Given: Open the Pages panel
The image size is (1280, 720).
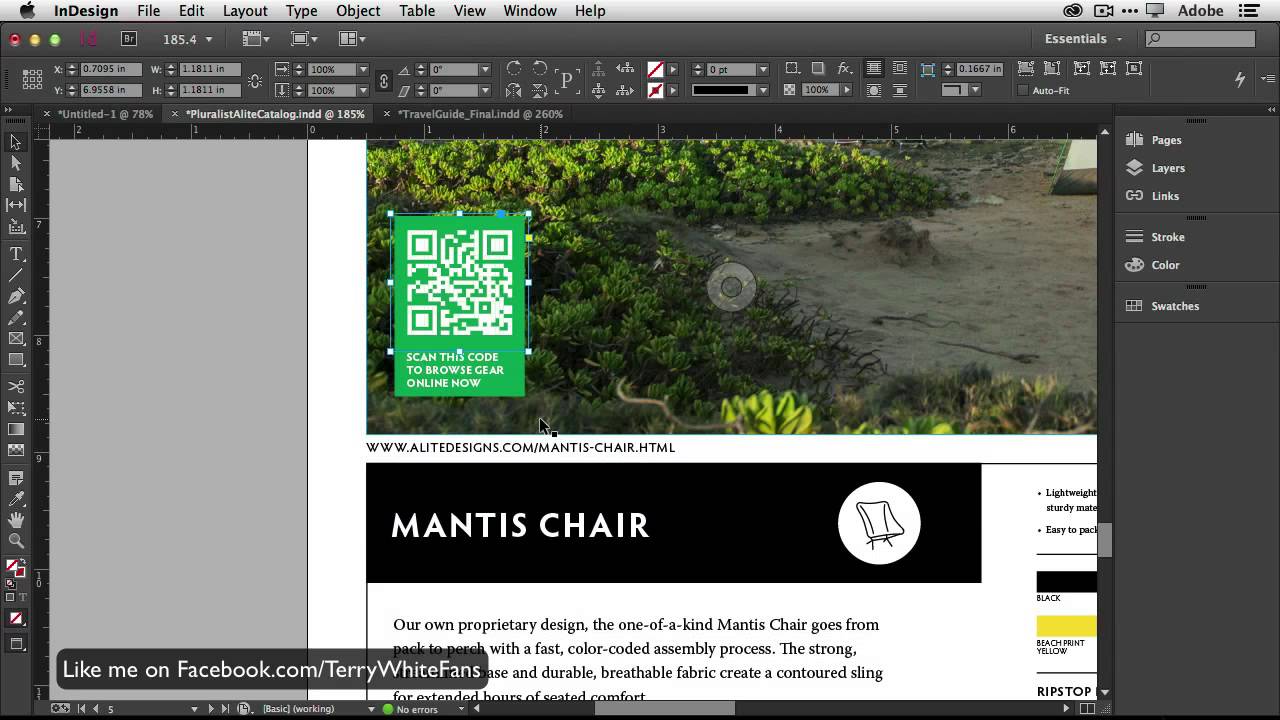Looking at the screenshot, I should (1166, 140).
